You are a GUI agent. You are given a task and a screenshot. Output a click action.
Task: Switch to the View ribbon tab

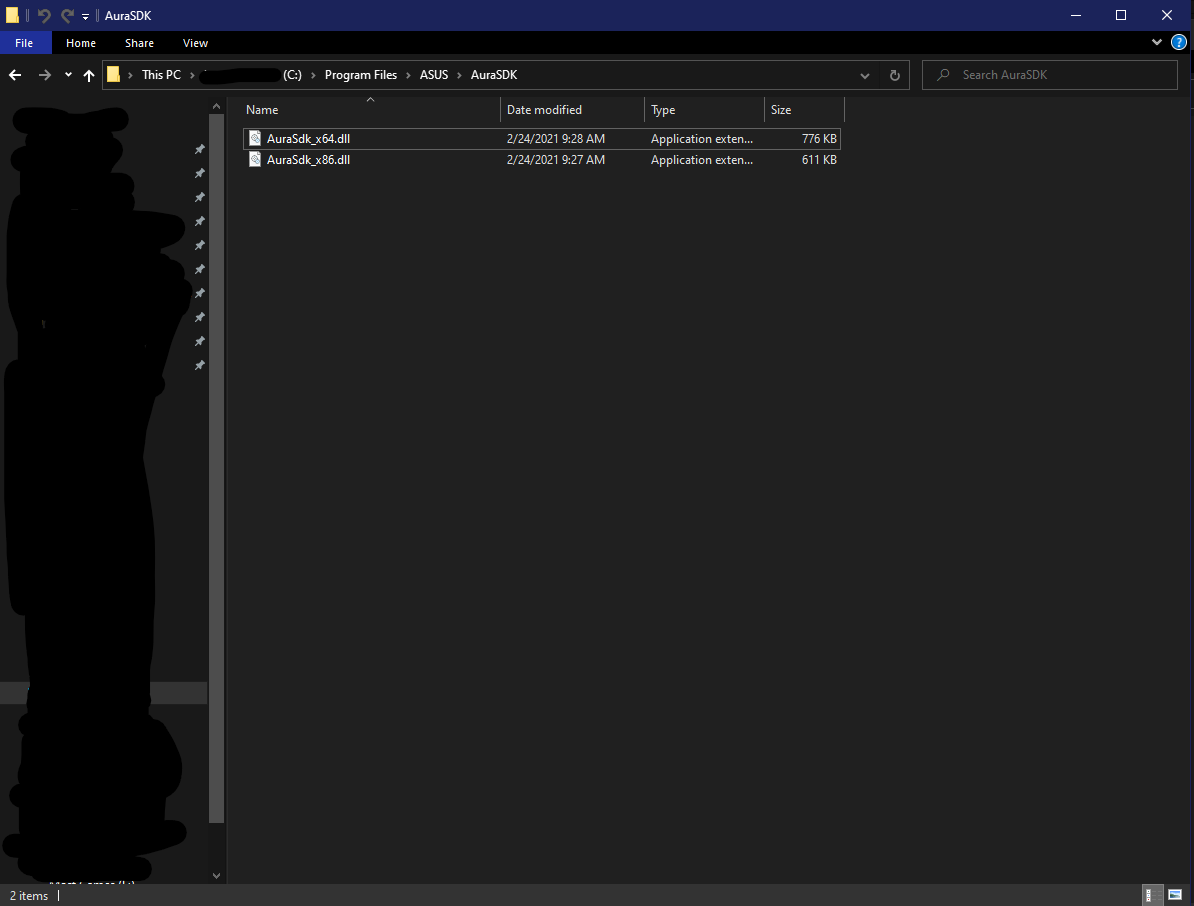(195, 43)
